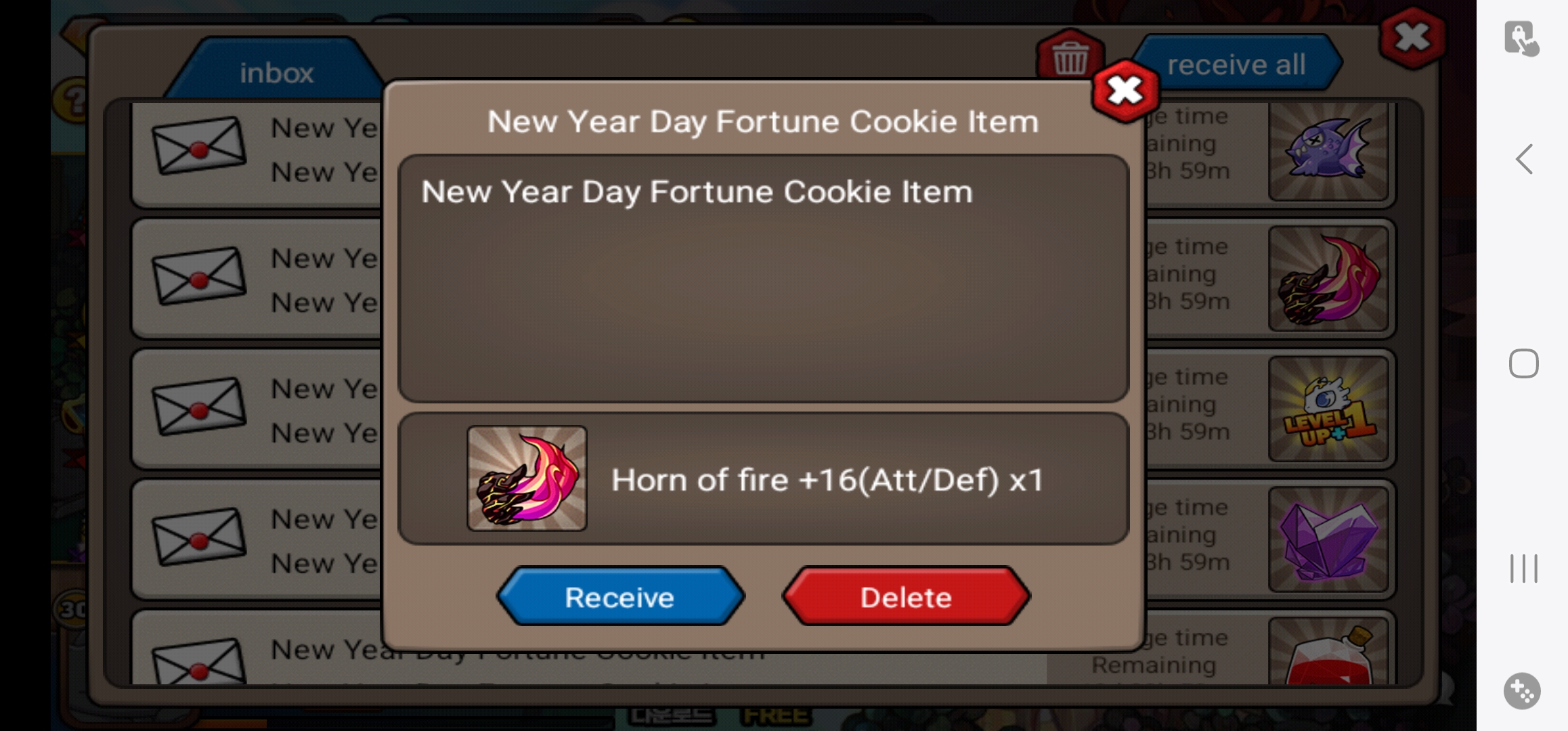
Task: Click the red trash can icon
Action: pos(1070,57)
